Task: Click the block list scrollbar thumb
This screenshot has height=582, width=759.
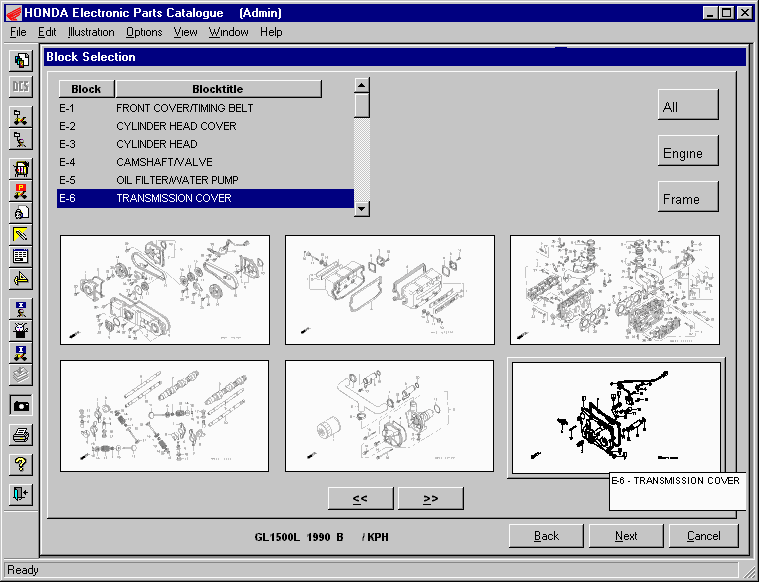Action: coord(362,106)
